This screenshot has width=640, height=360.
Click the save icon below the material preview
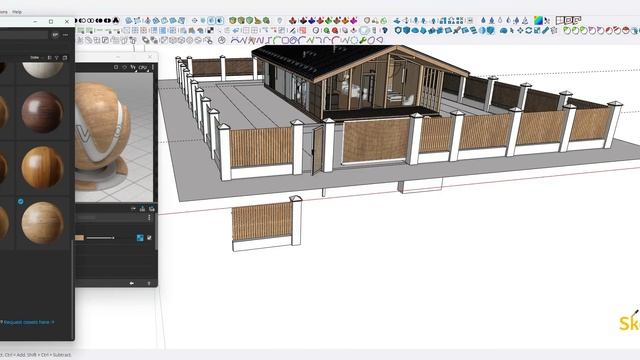142,209
